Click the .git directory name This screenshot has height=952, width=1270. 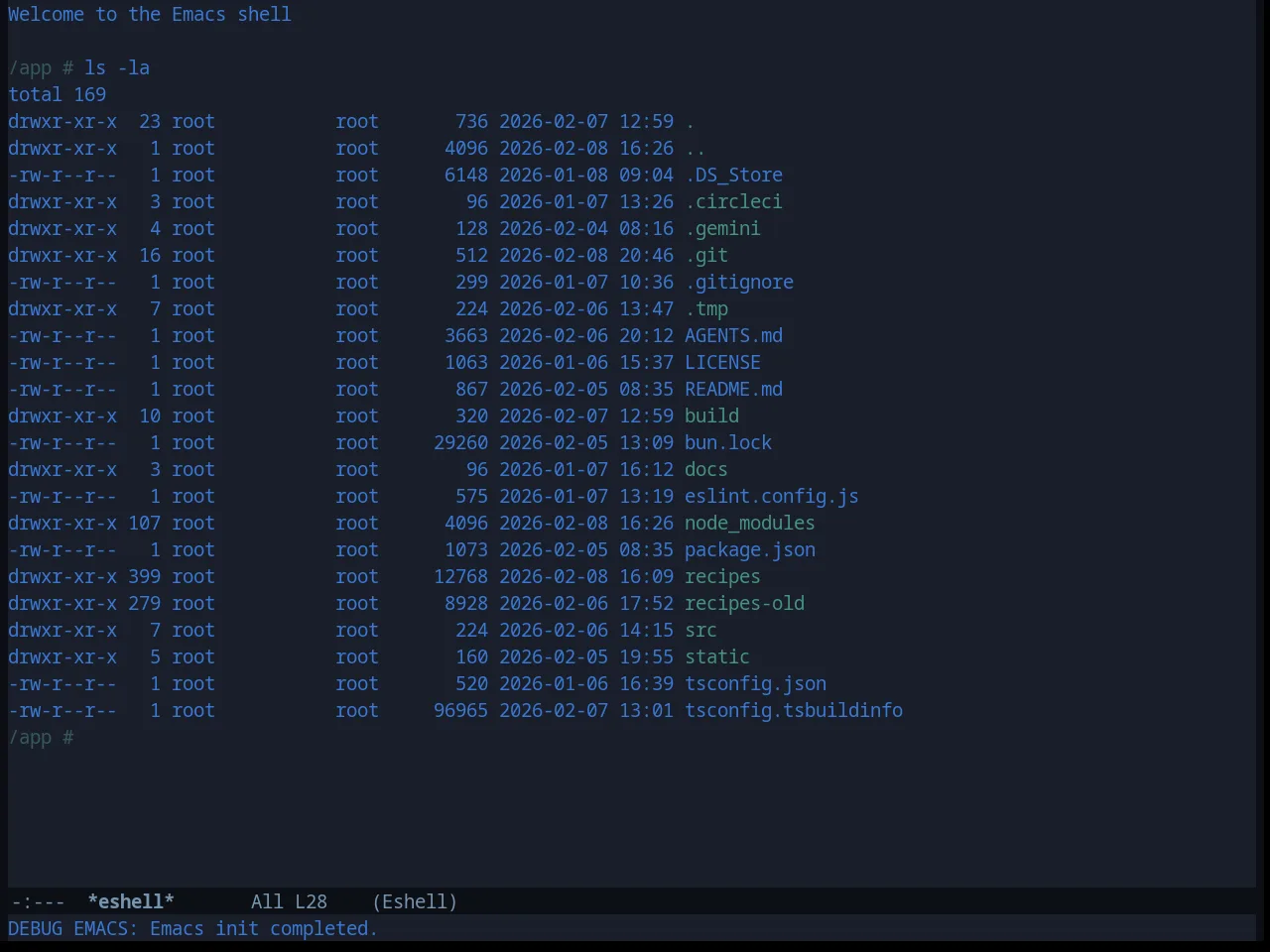pyautogui.click(x=706, y=255)
